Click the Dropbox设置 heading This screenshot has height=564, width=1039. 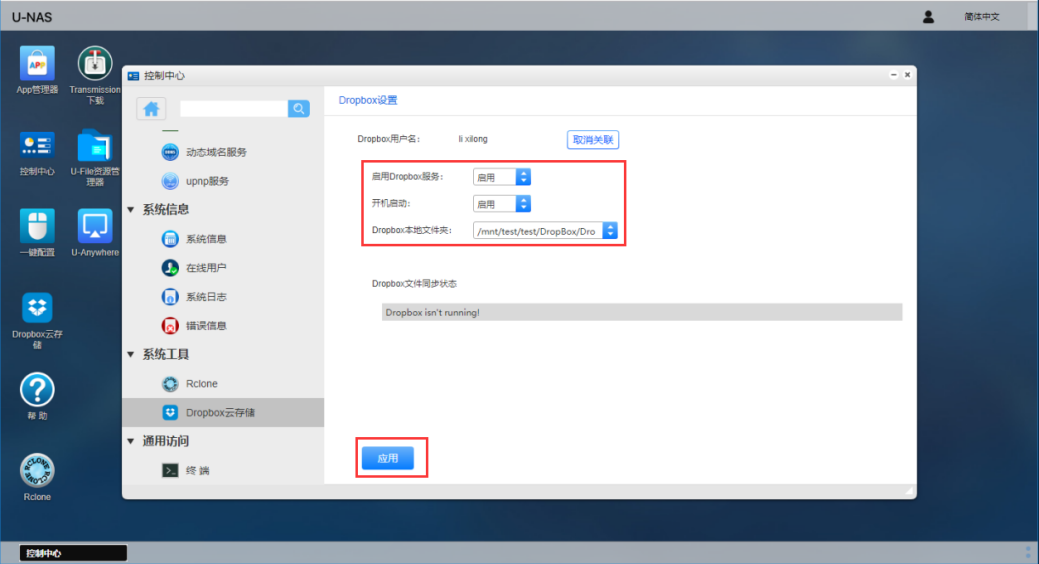[368, 100]
